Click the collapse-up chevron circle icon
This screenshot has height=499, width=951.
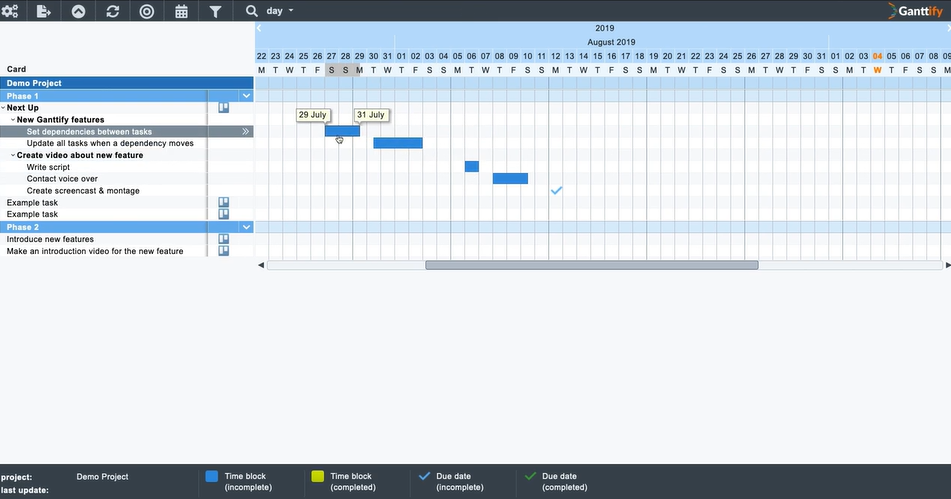pos(78,11)
